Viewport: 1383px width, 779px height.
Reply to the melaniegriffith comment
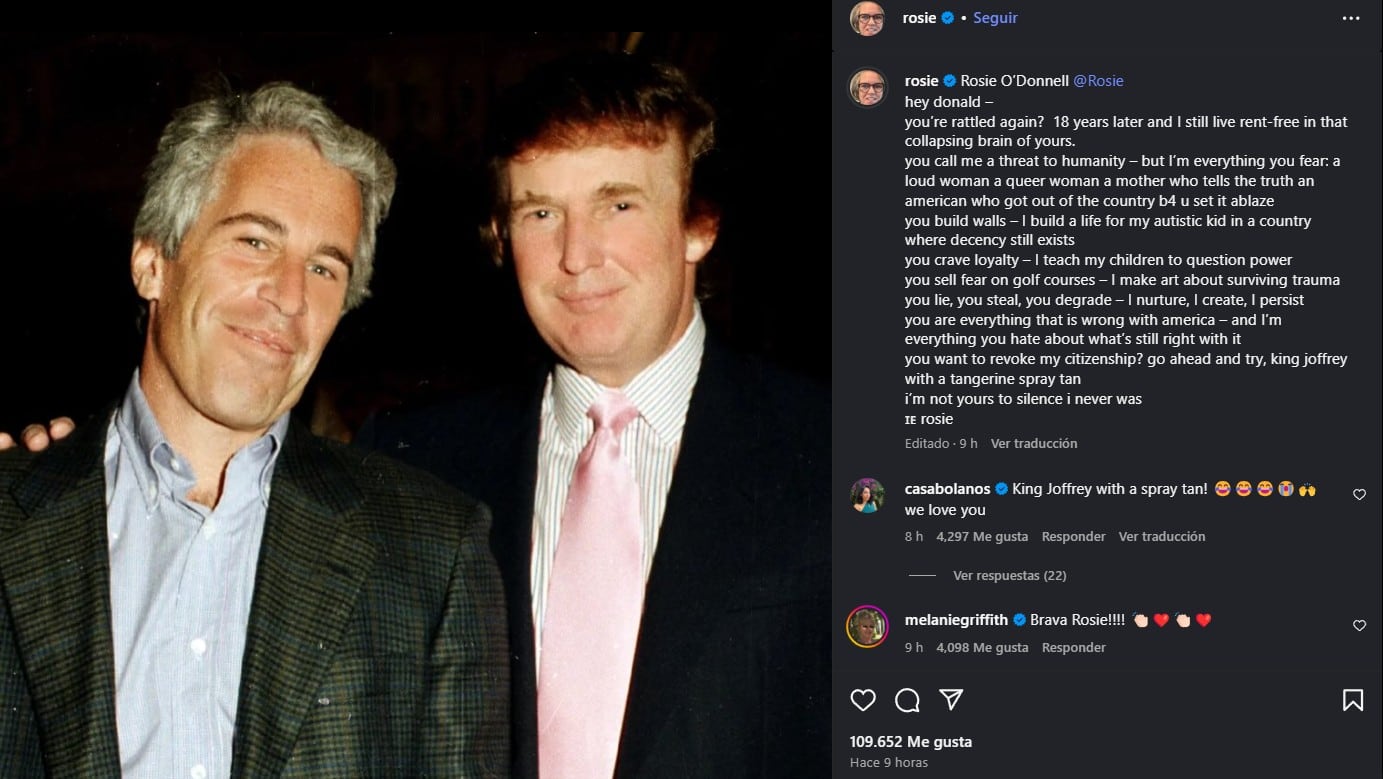click(x=1073, y=647)
